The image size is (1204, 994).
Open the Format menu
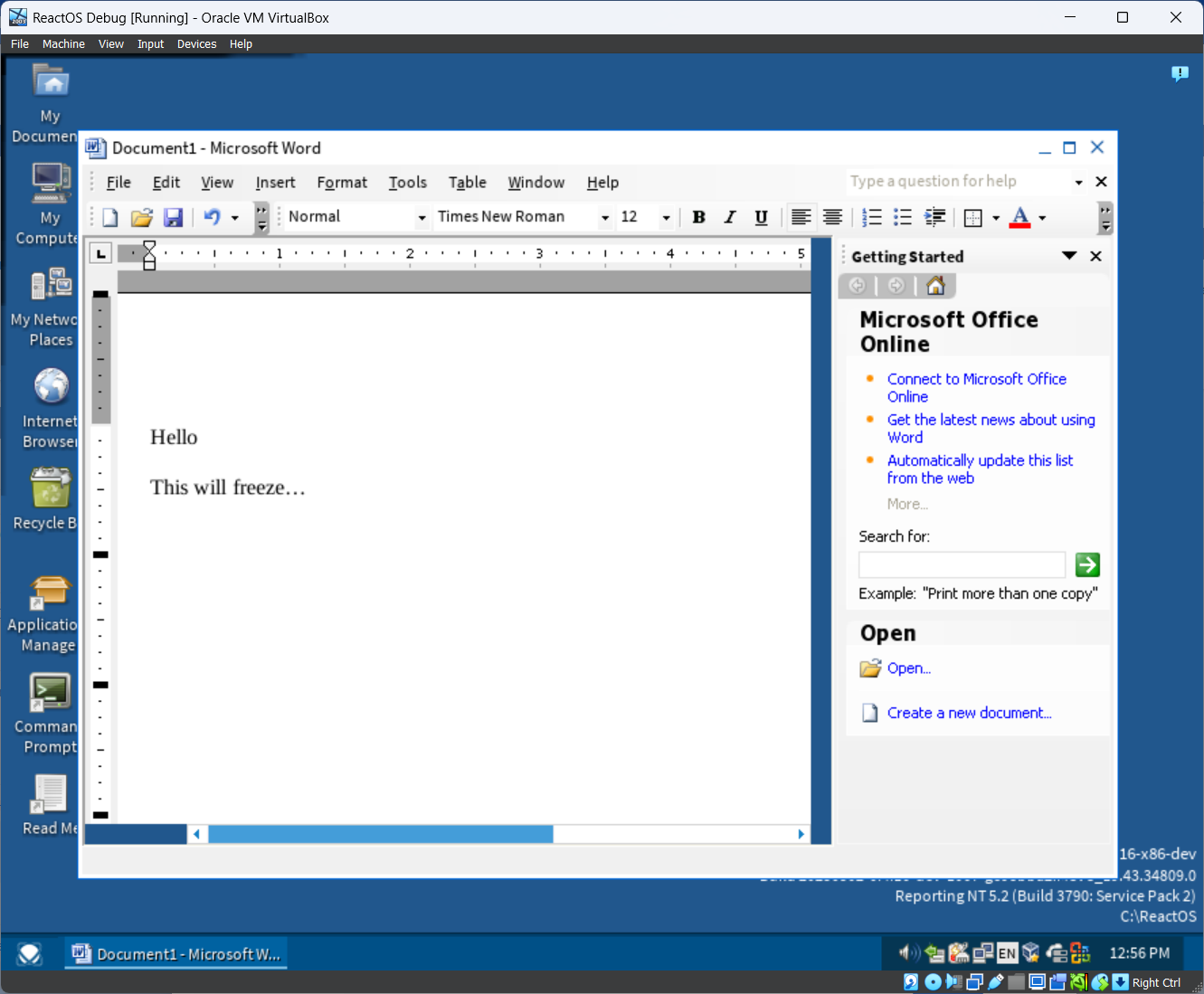point(342,182)
